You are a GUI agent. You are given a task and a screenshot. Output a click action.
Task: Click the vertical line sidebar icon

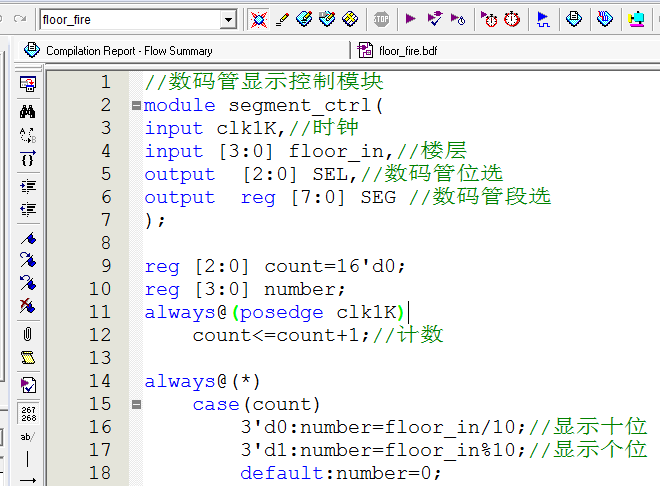pos(28,459)
